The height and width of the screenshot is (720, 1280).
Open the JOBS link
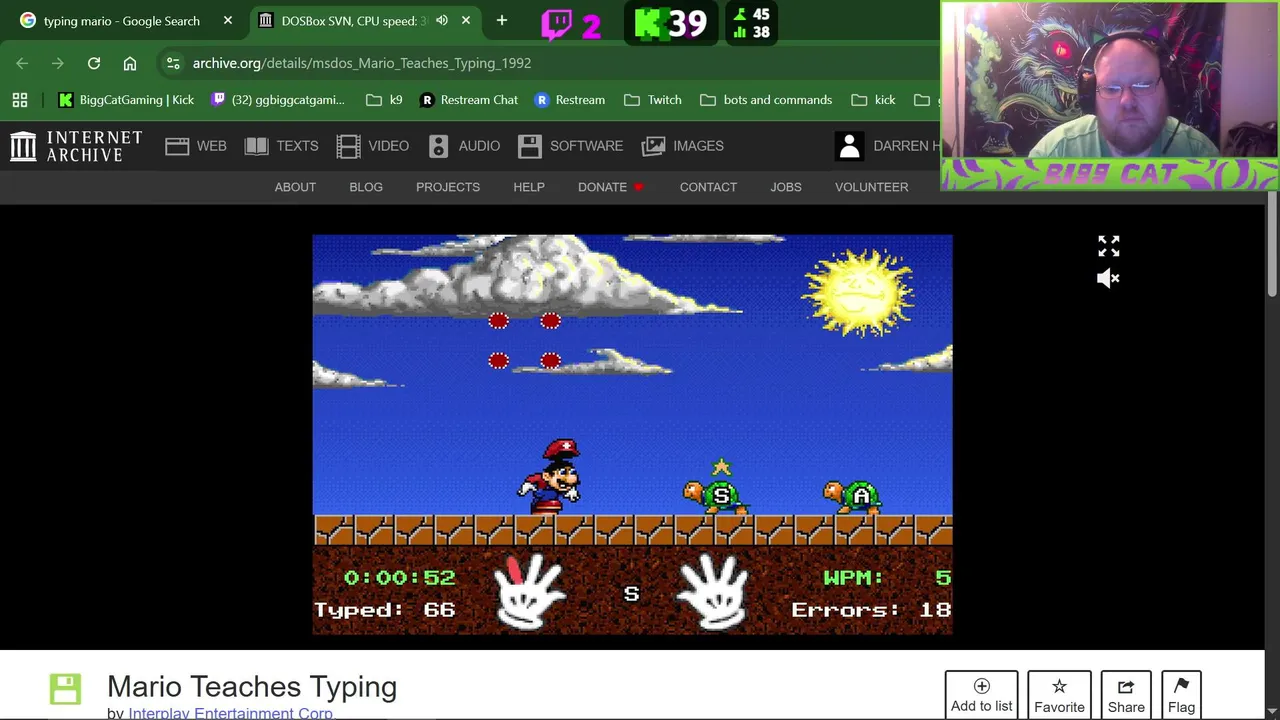[786, 187]
